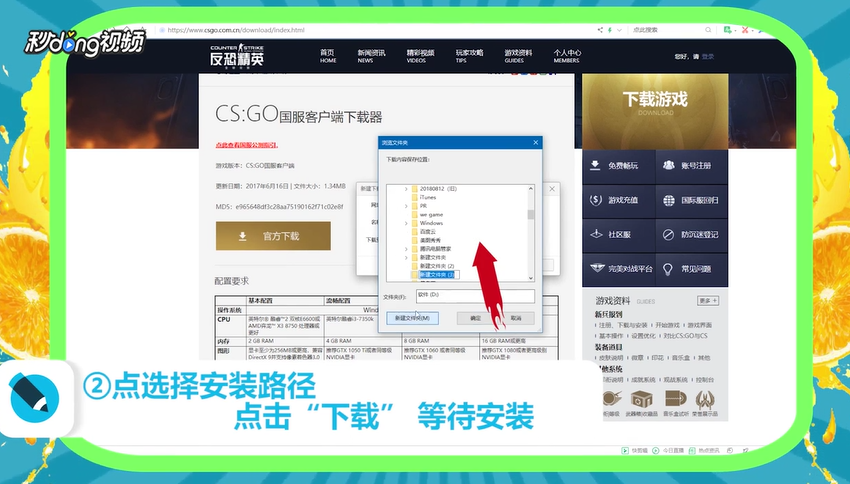Click the 今日直播 status bar item
This screenshot has width=850, height=484.
(668, 450)
